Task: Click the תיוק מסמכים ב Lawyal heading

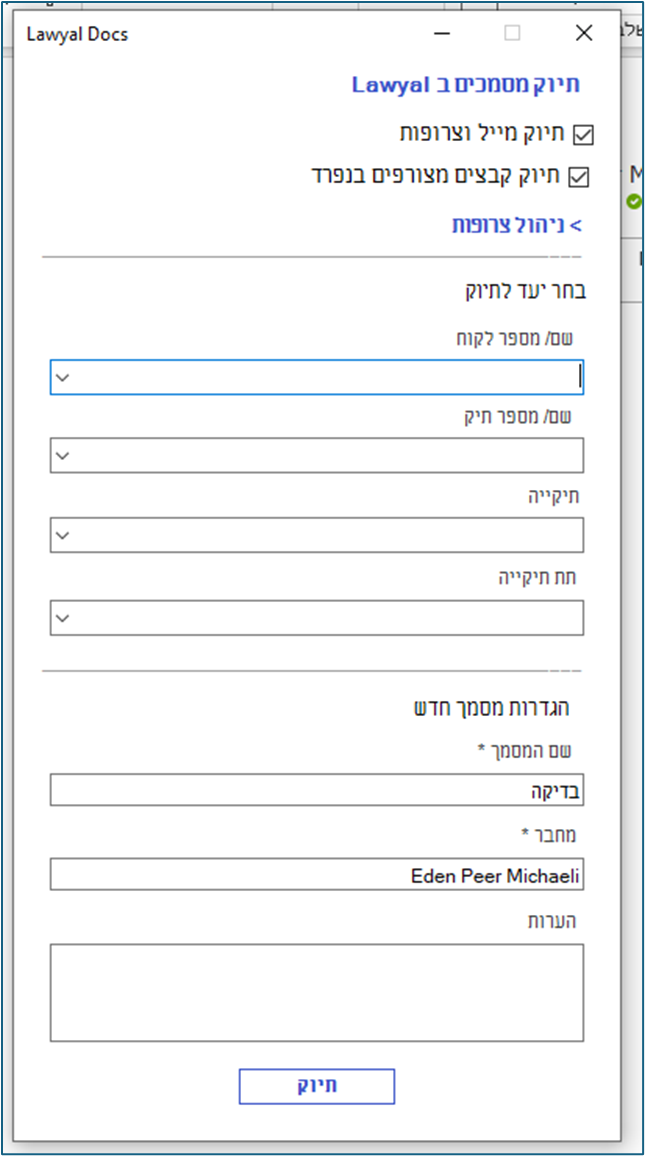Action: [x=465, y=86]
